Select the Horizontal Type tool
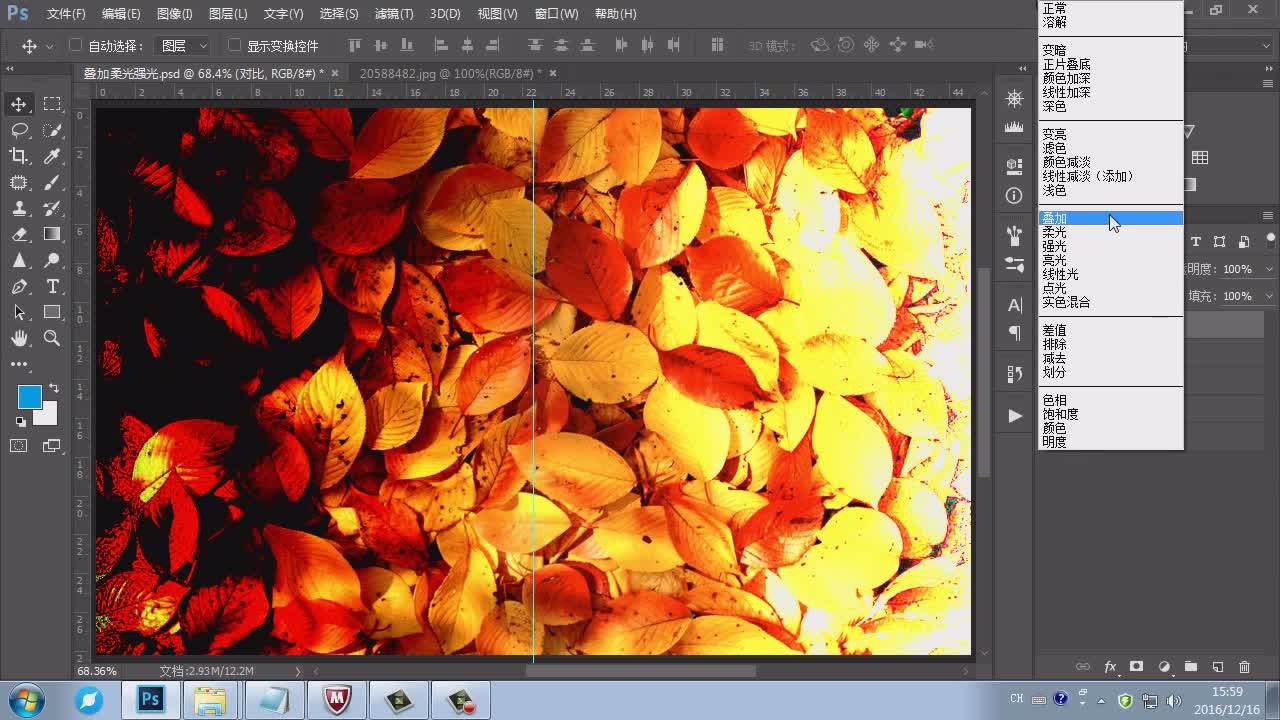The image size is (1280, 720). pos(52,286)
